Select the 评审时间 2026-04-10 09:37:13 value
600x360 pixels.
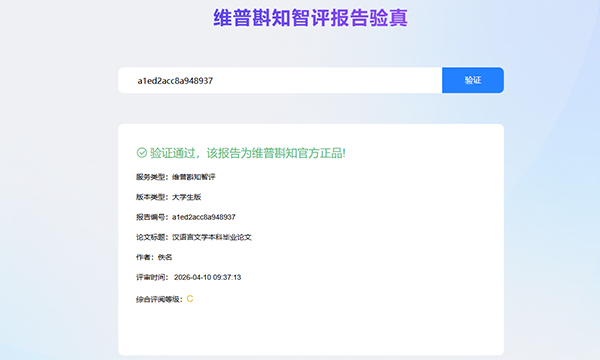coord(207,277)
